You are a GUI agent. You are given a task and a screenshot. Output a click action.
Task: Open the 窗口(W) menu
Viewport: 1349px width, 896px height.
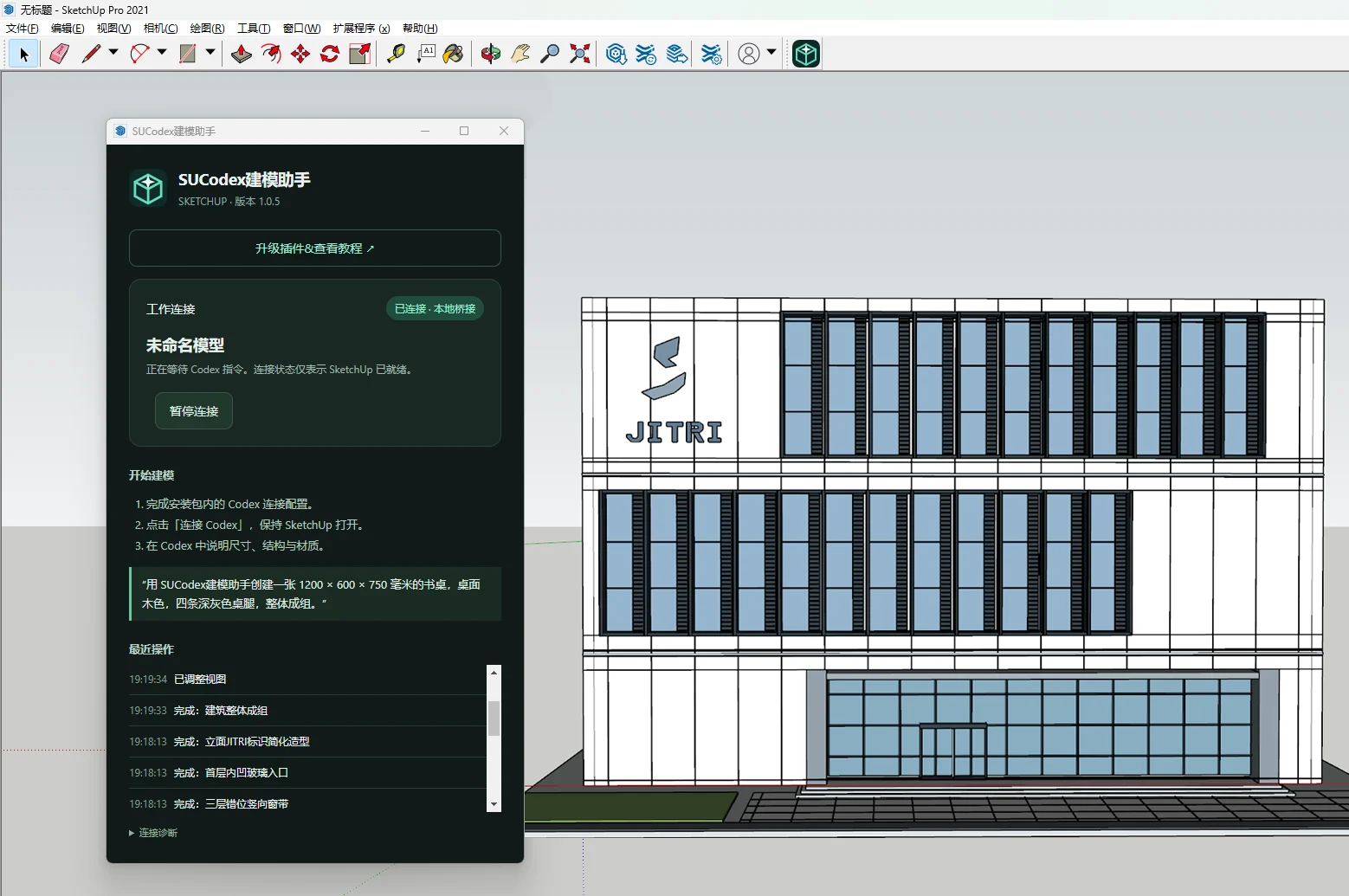301,29
